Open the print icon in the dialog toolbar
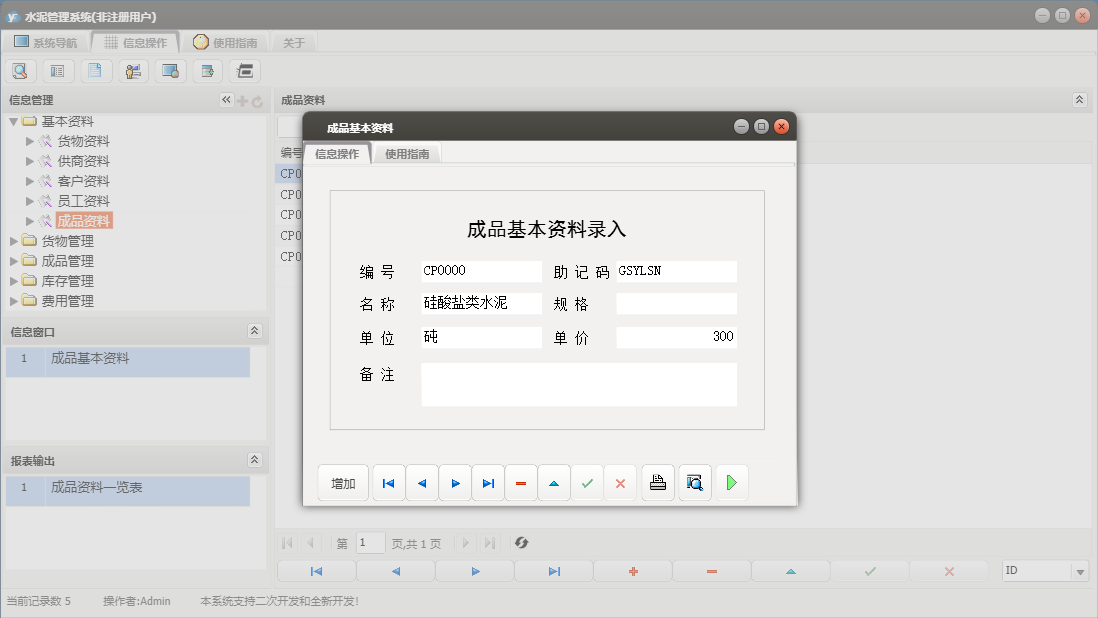Screen dimensions: 1098x618 tap(657, 482)
